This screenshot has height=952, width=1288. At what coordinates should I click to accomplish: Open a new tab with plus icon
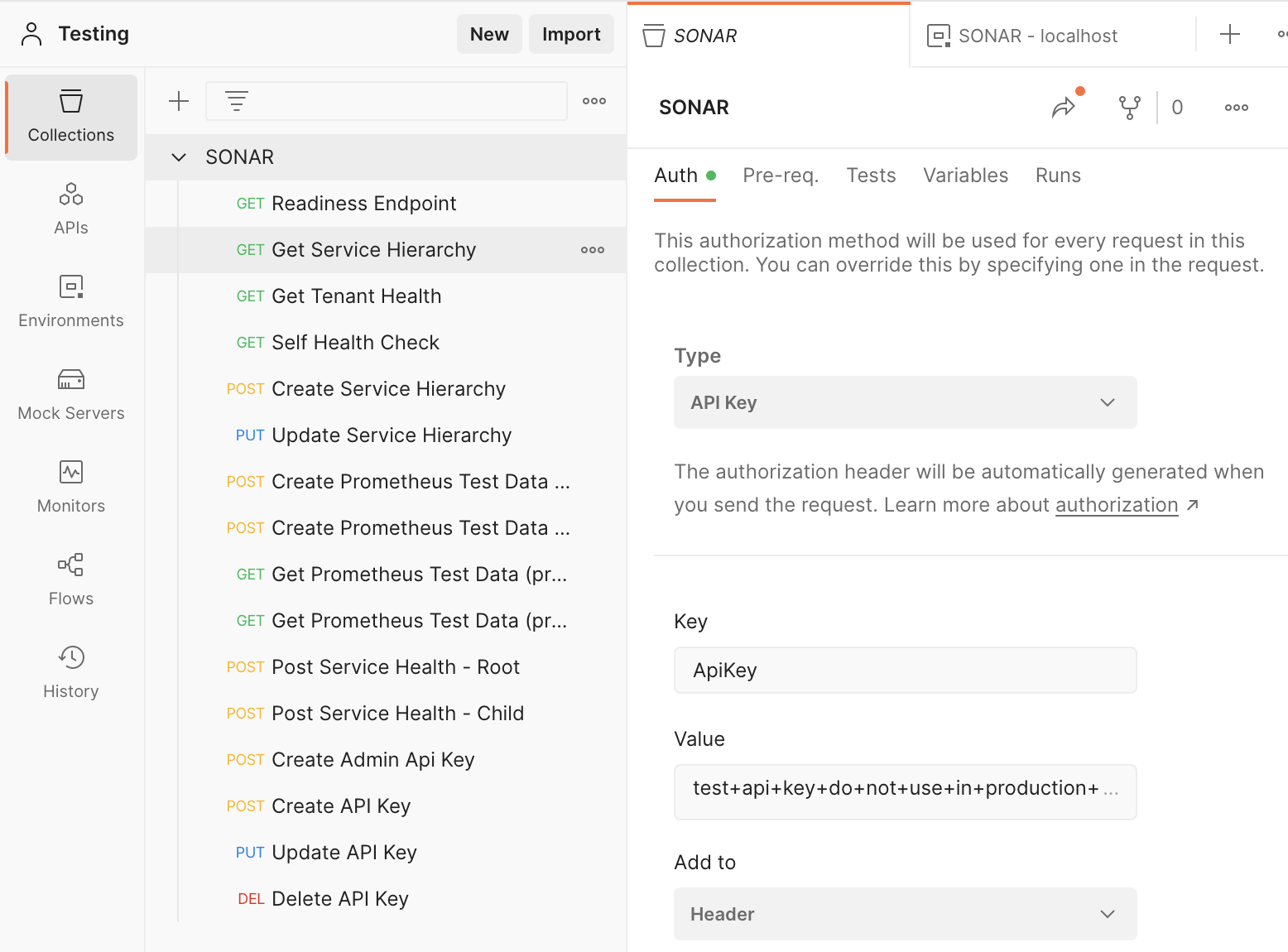click(1230, 34)
